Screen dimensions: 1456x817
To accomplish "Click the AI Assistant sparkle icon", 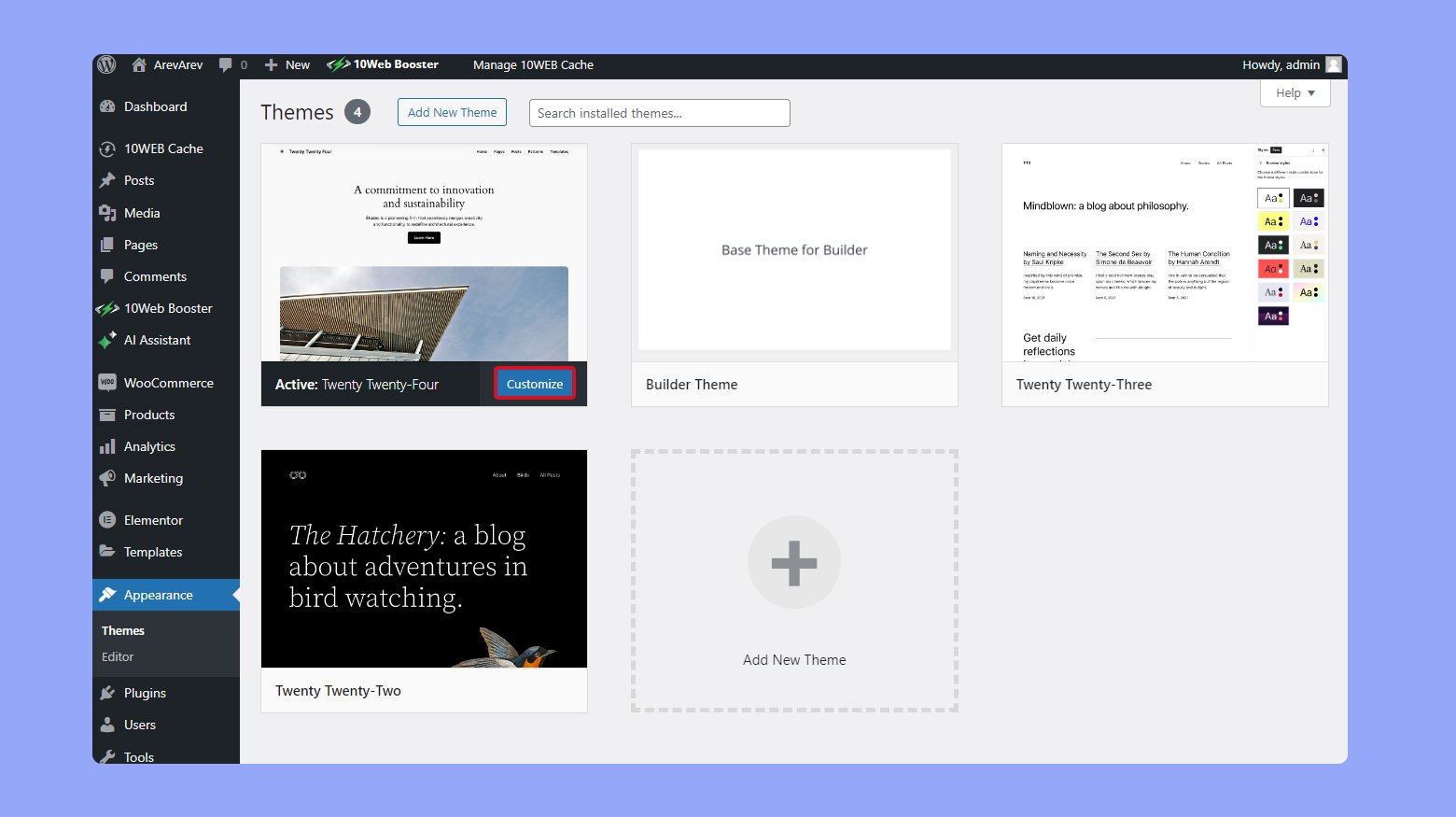I will (107, 341).
